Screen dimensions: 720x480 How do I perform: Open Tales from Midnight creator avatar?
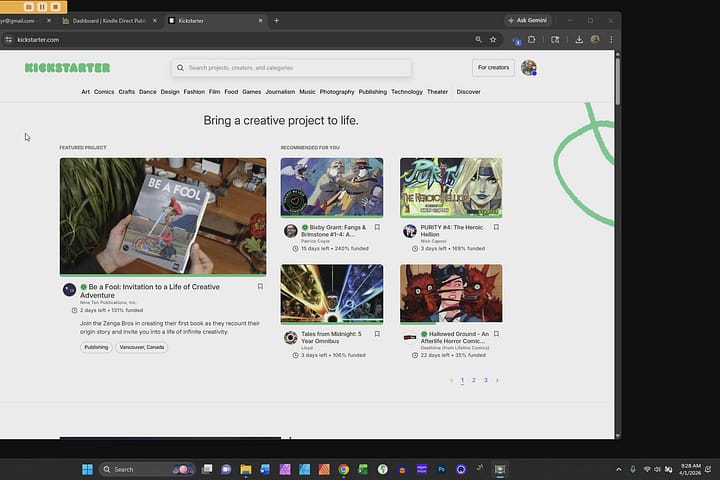click(x=290, y=338)
